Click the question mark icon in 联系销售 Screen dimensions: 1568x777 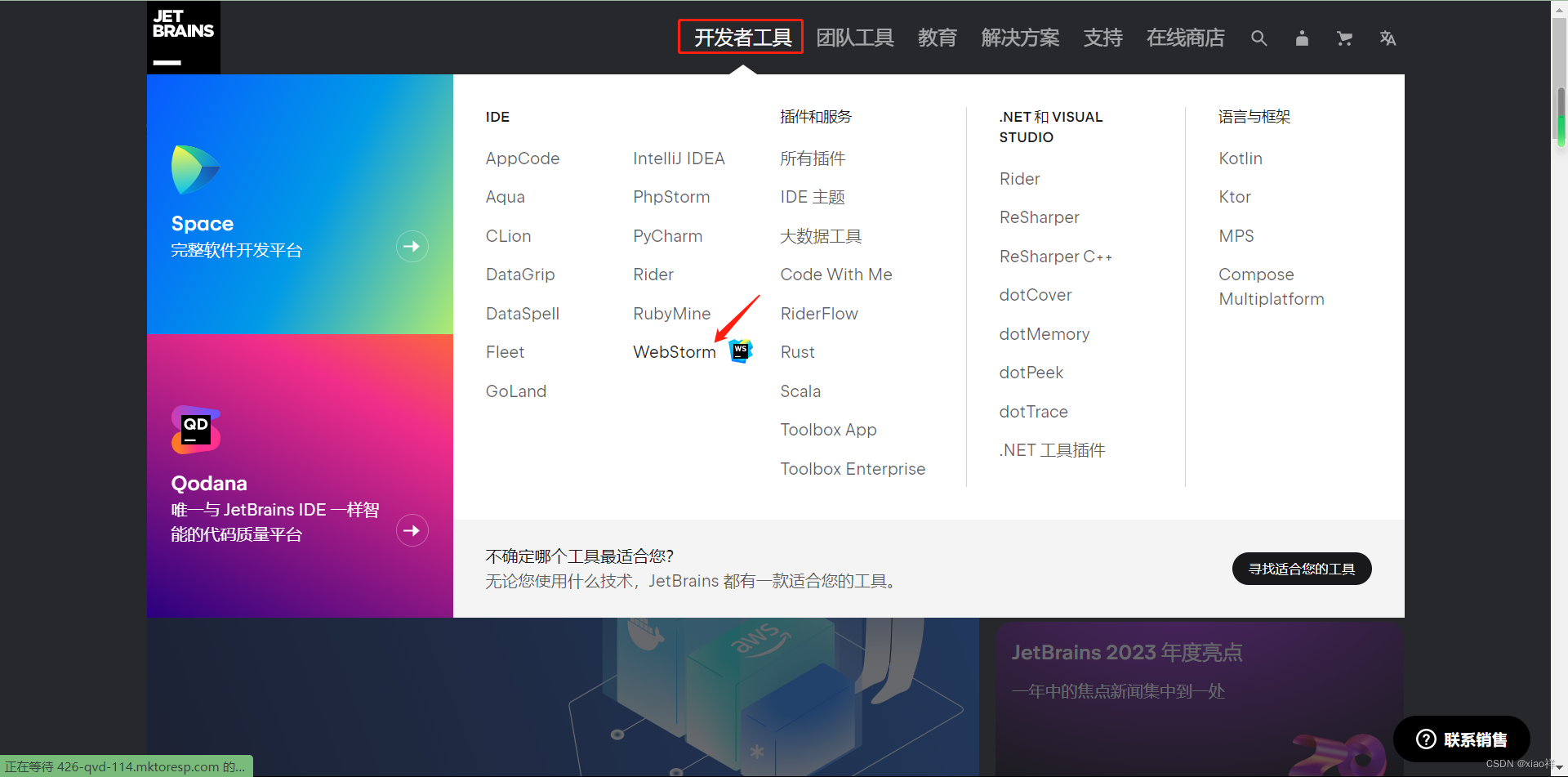1426,739
